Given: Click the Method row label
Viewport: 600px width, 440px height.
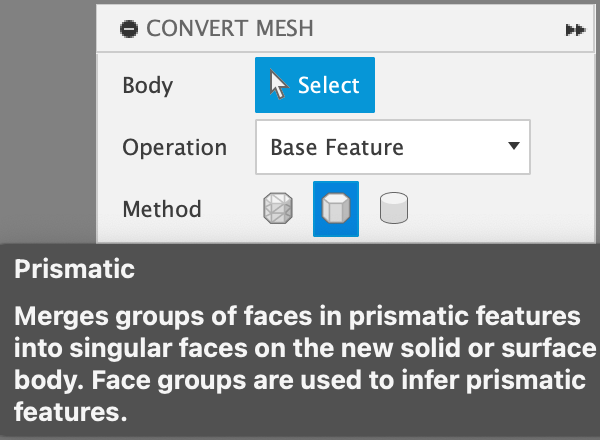Looking at the screenshot, I should (161, 209).
